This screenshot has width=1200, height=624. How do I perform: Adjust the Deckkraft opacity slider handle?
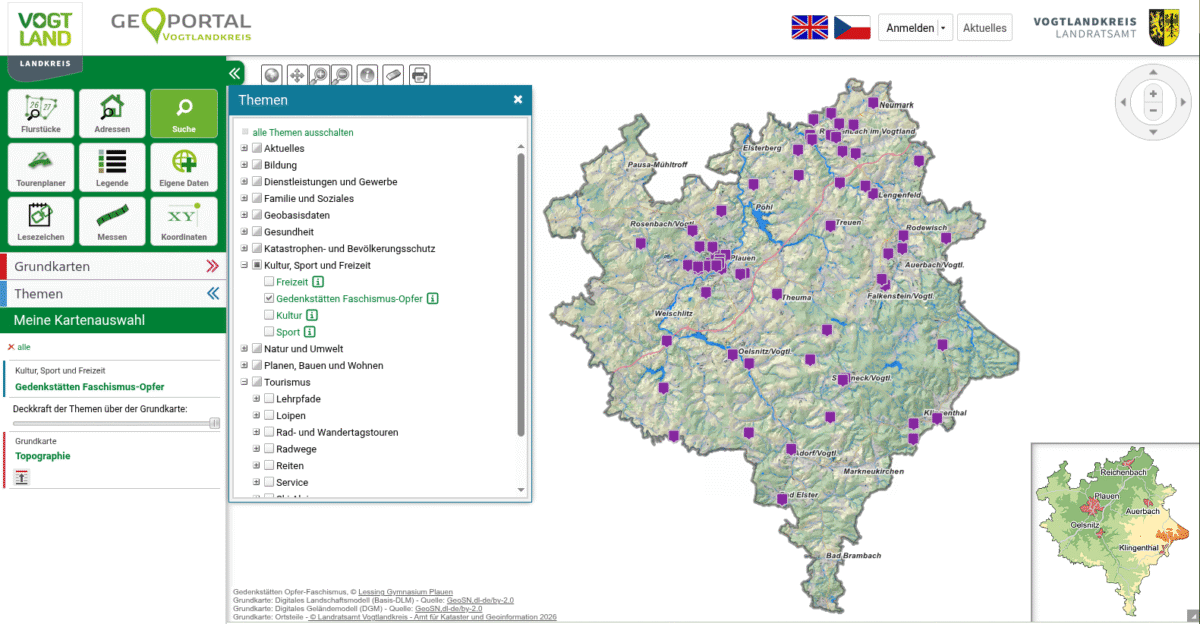[x=214, y=423]
